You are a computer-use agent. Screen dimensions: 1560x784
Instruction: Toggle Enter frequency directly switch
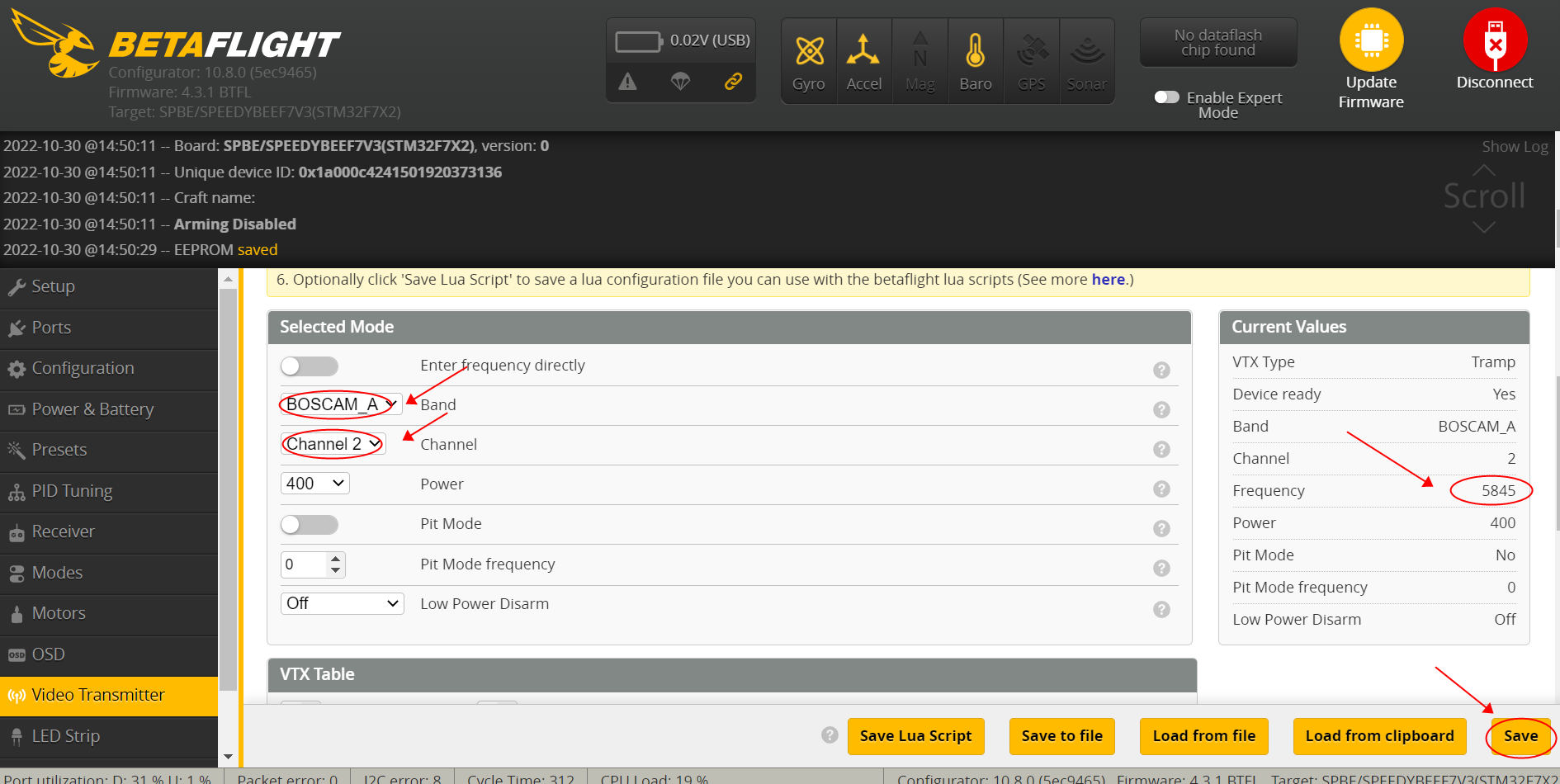coord(310,366)
